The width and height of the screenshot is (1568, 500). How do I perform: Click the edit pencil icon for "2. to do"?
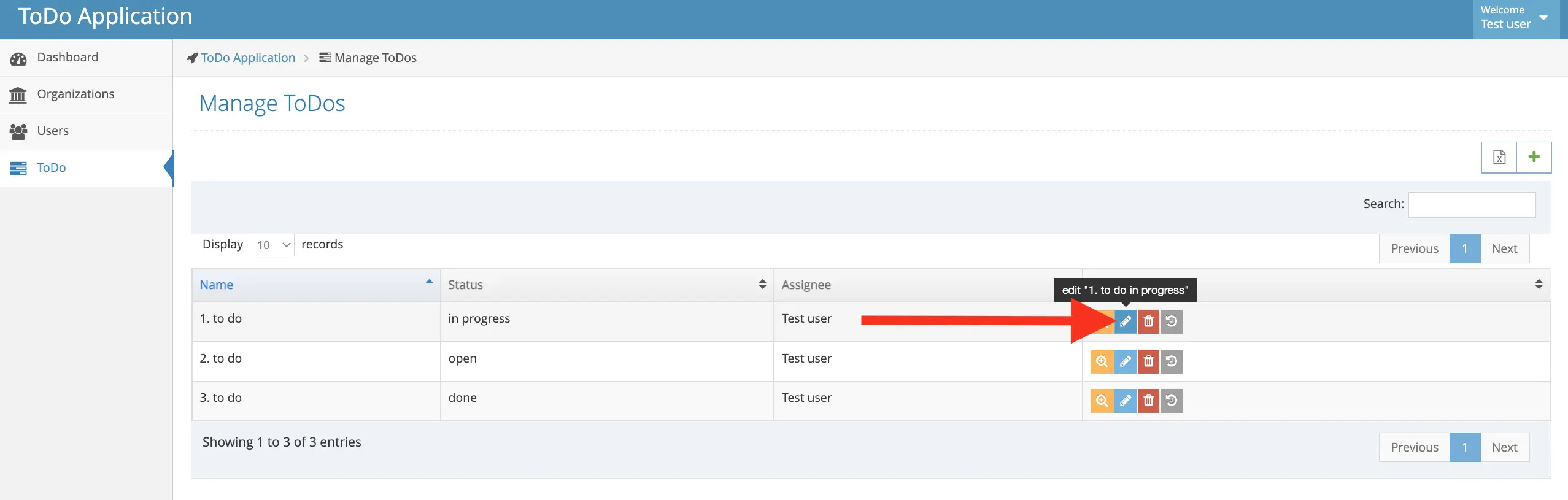pos(1125,361)
